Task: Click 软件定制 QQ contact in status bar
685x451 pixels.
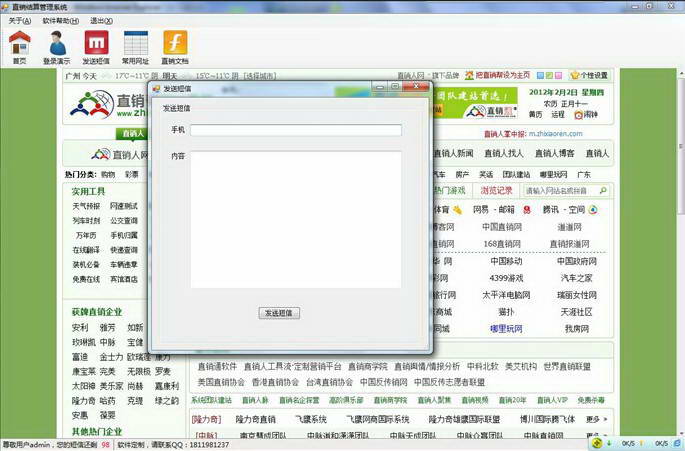Action: 173,444
